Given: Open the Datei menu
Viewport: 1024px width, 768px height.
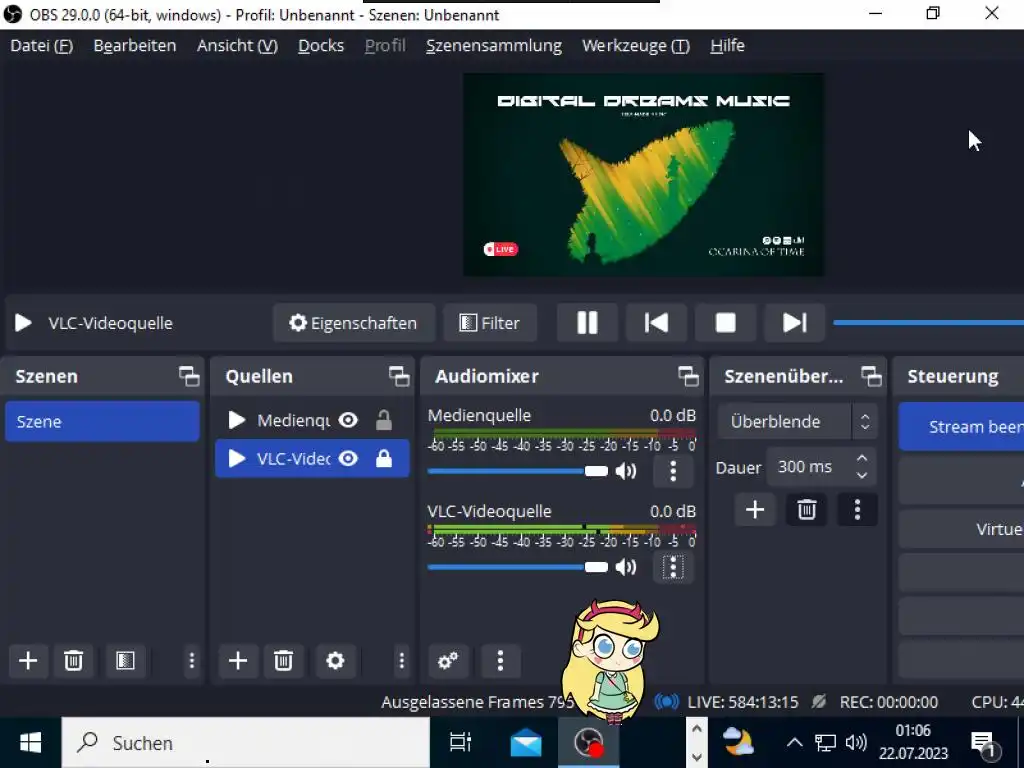Looking at the screenshot, I should [x=41, y=46].
